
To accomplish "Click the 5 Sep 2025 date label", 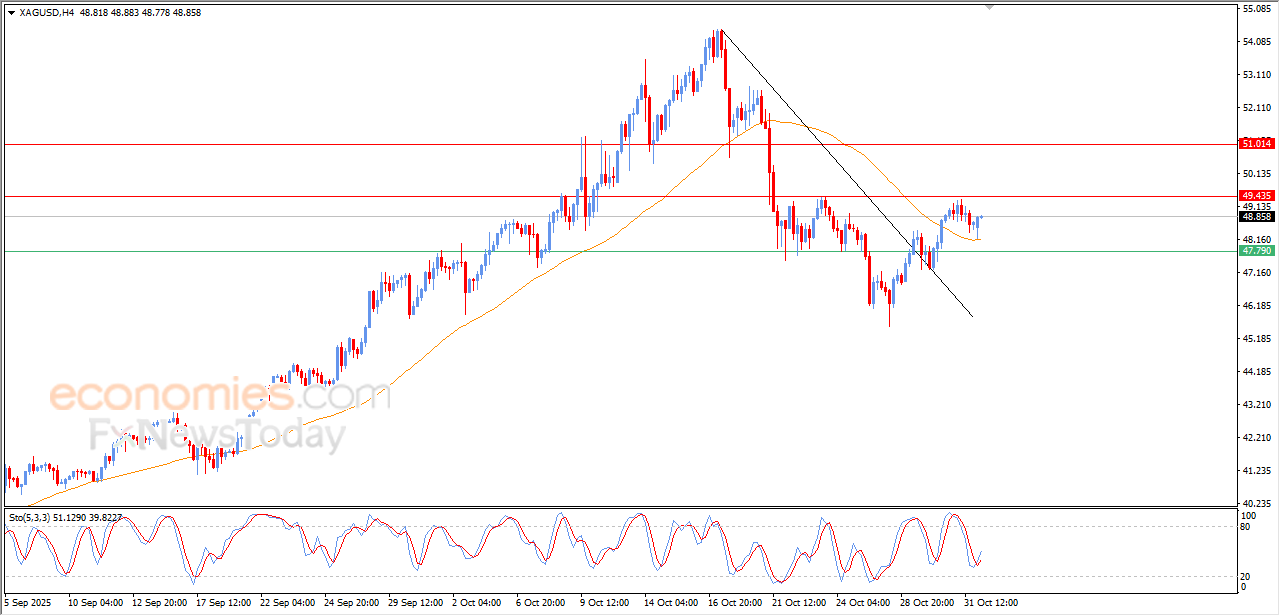I will (x=27, y=603).
